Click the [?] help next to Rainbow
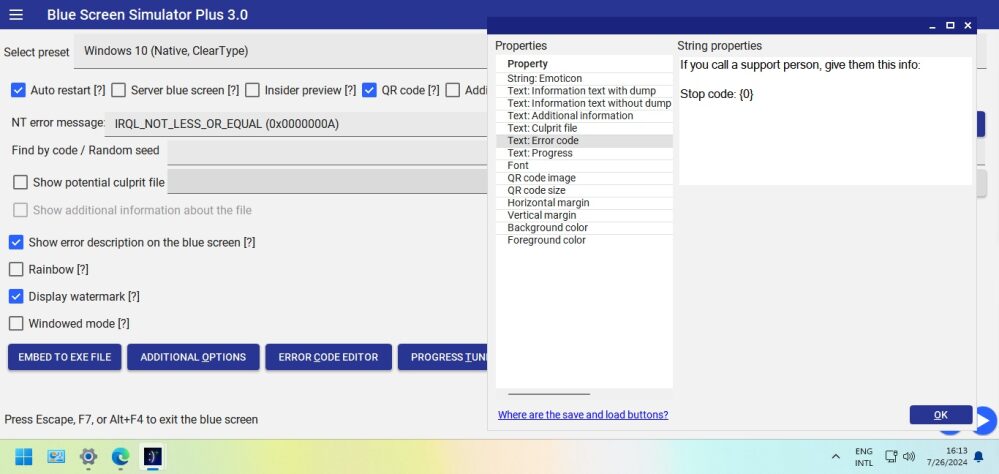Screen dimensions: 999x474 point(83,269)
